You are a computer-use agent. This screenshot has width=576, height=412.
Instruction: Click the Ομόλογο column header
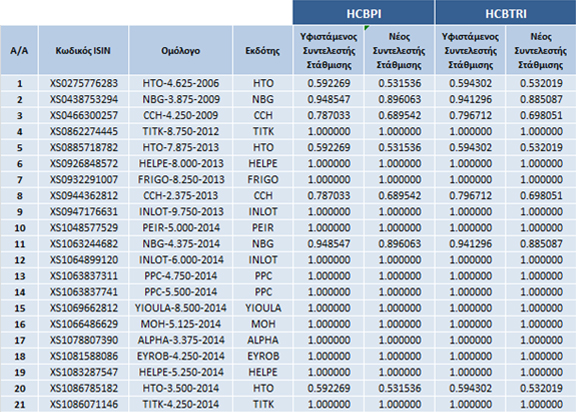(180, 50)
